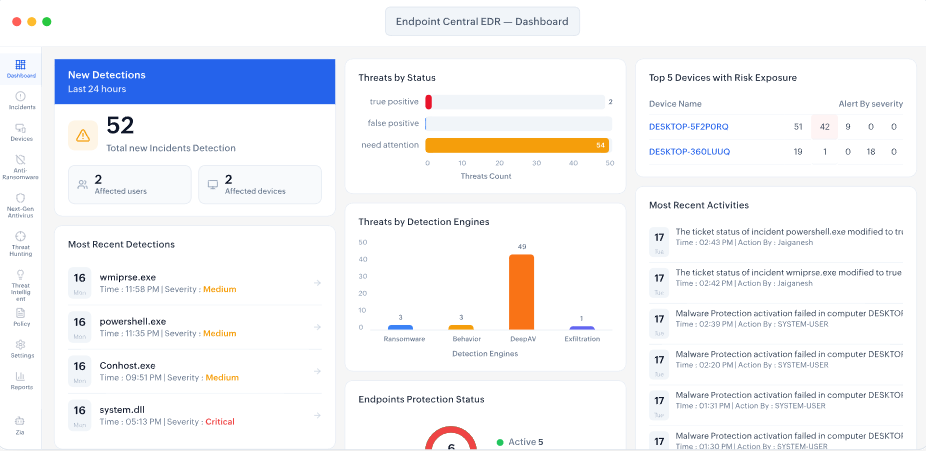Open the Dashboard sidebar icon
Screen dimensions: 926x451
point(21,65)
